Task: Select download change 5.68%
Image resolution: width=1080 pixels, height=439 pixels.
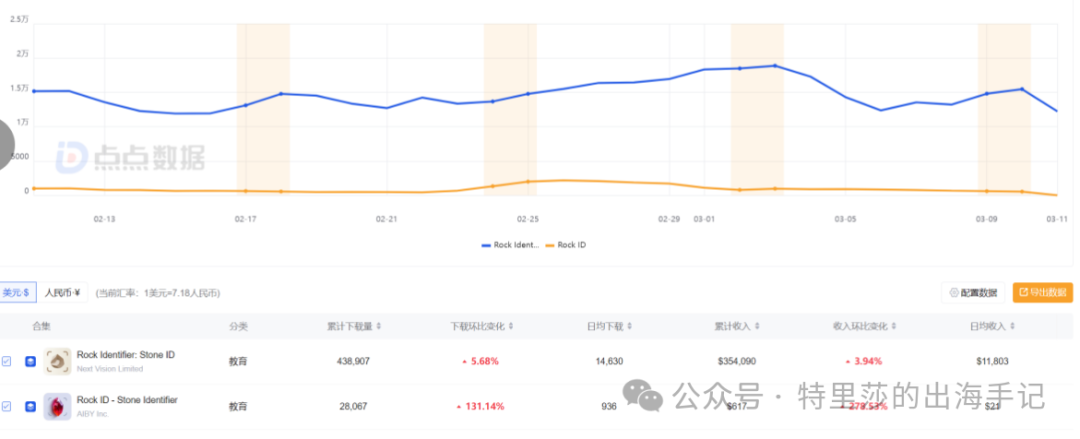Action: pos(480,361)
